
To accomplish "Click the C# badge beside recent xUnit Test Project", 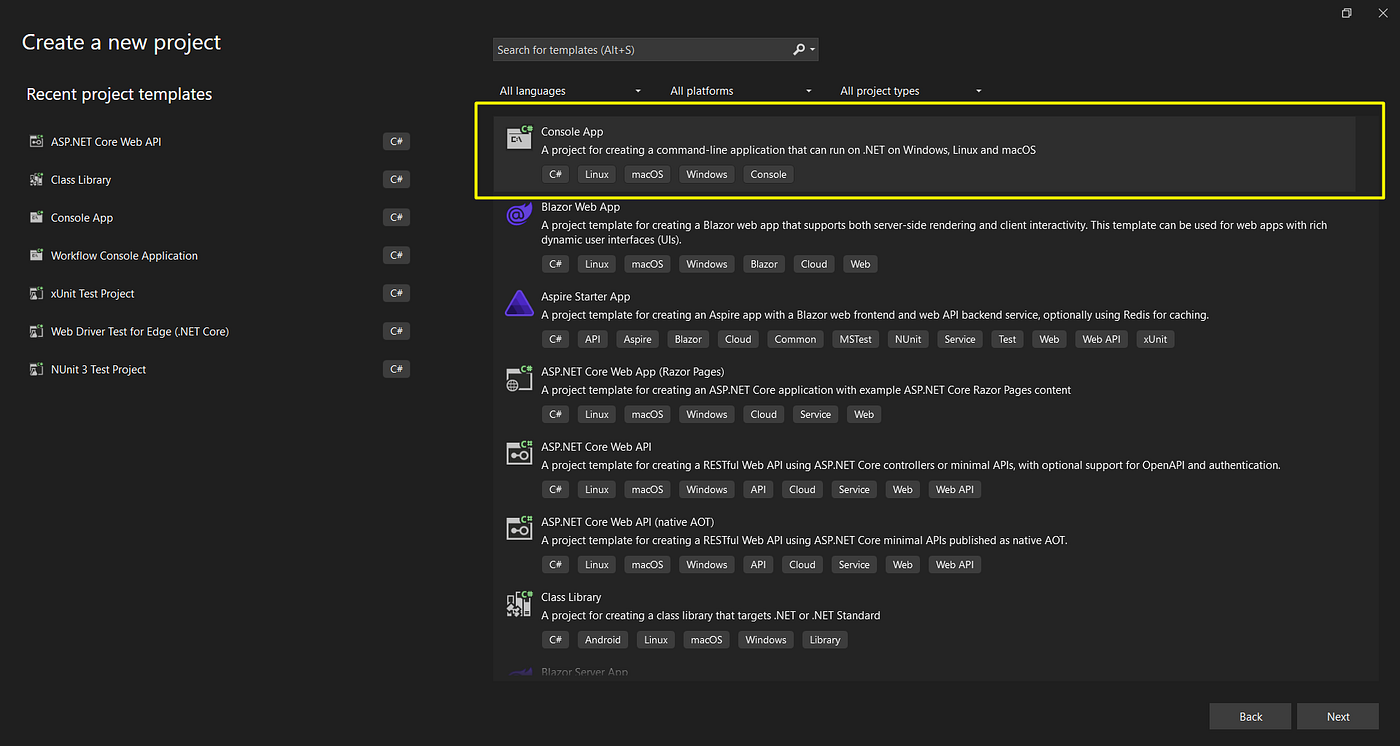I will click(x=396, y=294).
